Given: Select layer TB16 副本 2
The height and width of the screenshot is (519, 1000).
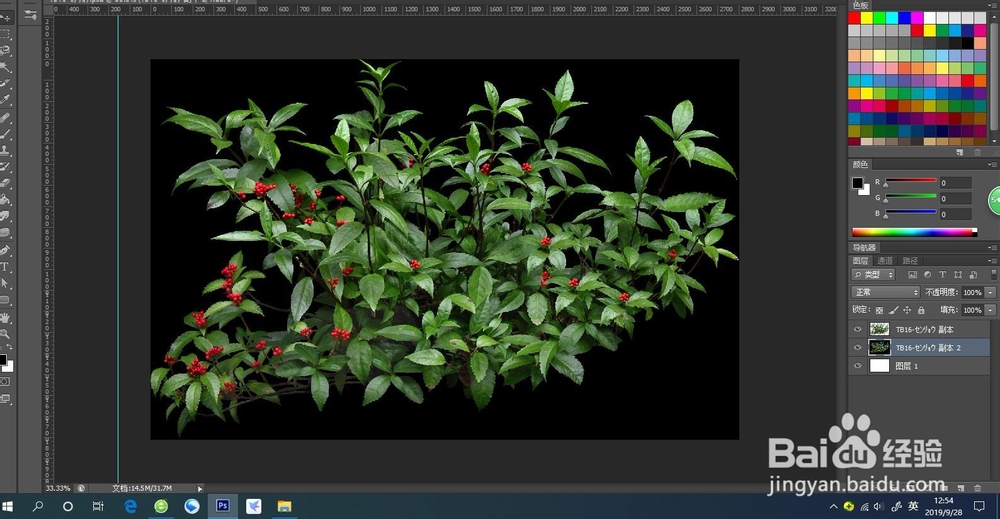Looking at the screenshot, I should coord(919,347).
